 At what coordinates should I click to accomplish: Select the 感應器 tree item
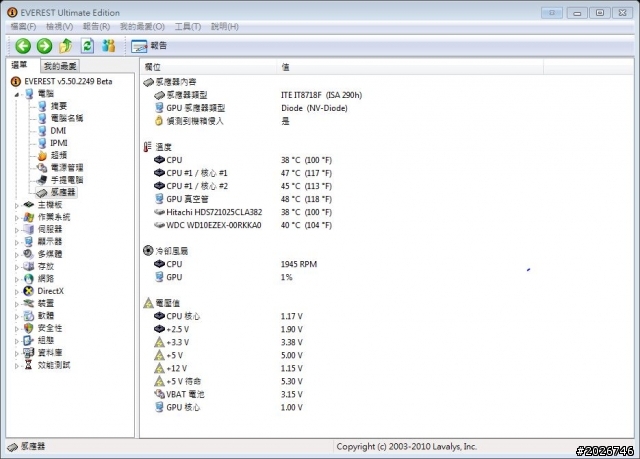(56, 192)
